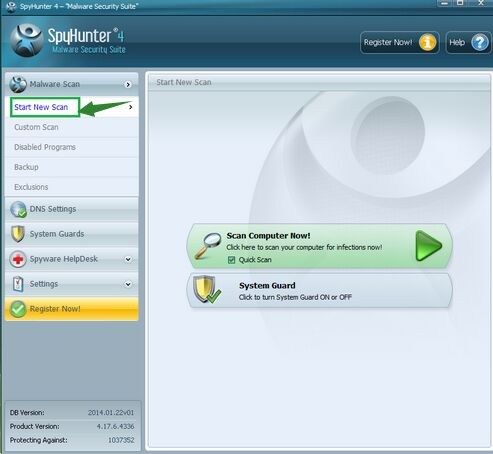Open the Settings section label

[44, 284]
